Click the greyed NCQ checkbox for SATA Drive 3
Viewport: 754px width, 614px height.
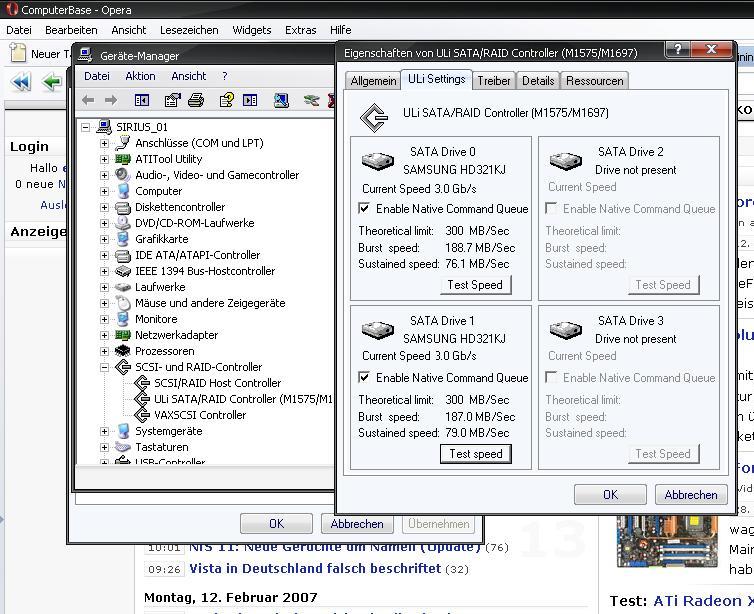pos(551,377)
